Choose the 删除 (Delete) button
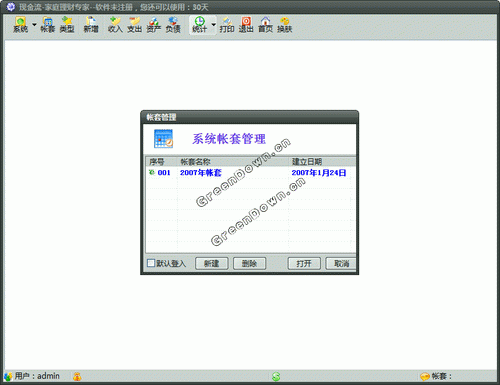This screenshot has width=500, height=385. [249, 264]
